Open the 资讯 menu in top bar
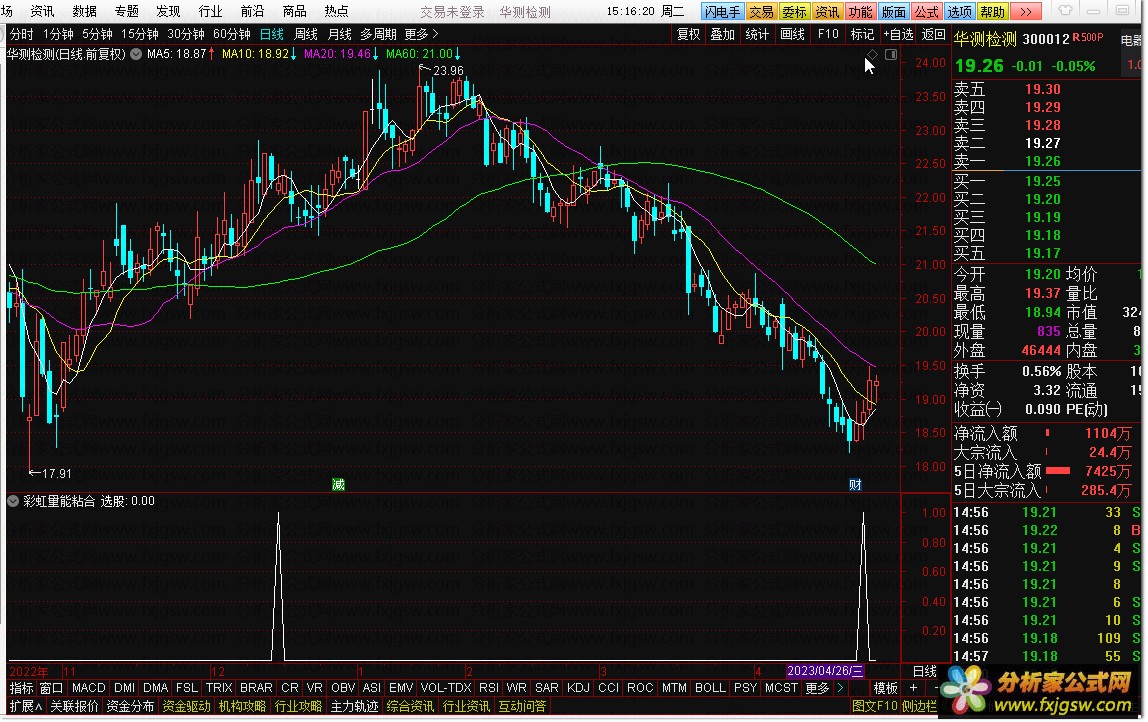 [x=42, y=12]
